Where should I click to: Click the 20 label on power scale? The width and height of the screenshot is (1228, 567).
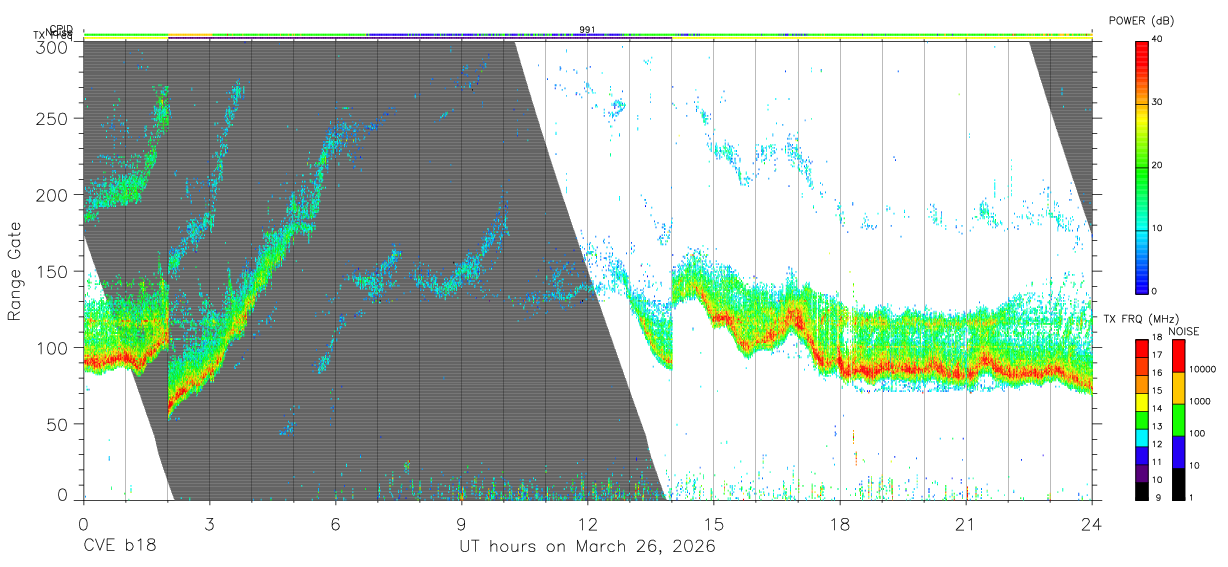(x=1158, y=166)
